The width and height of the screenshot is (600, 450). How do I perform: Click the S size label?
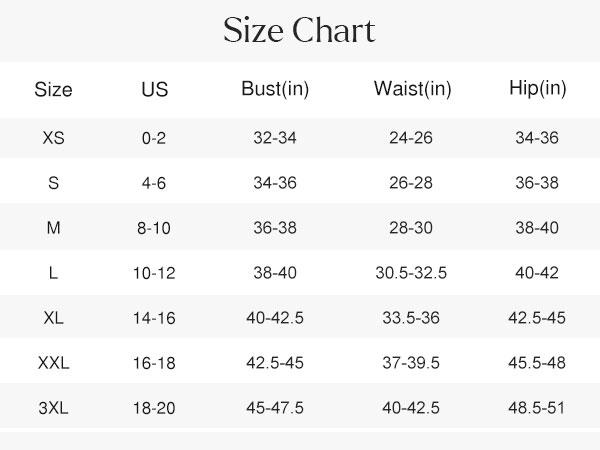(54, 183)
